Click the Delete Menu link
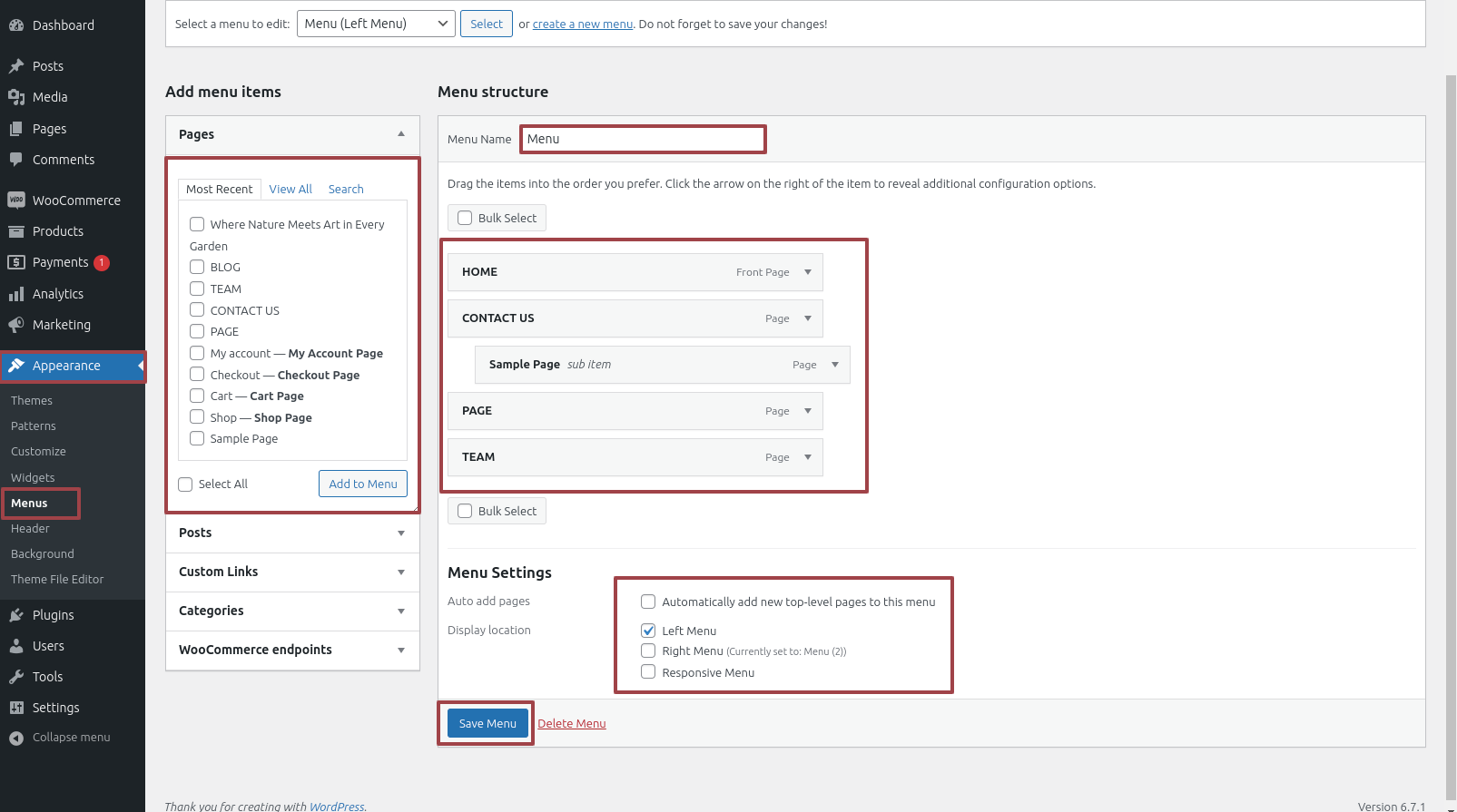 click(x=572, y=723)
